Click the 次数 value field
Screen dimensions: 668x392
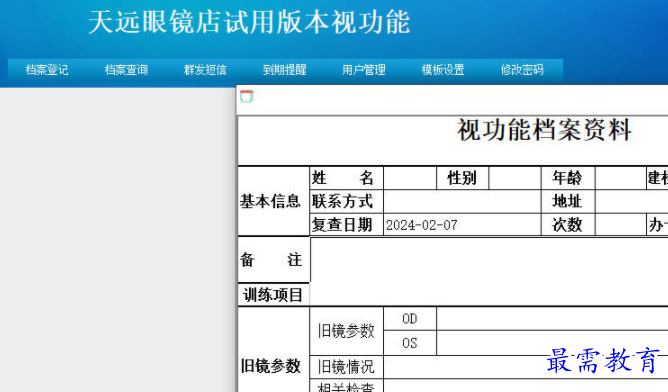click(x=620, y=225)
